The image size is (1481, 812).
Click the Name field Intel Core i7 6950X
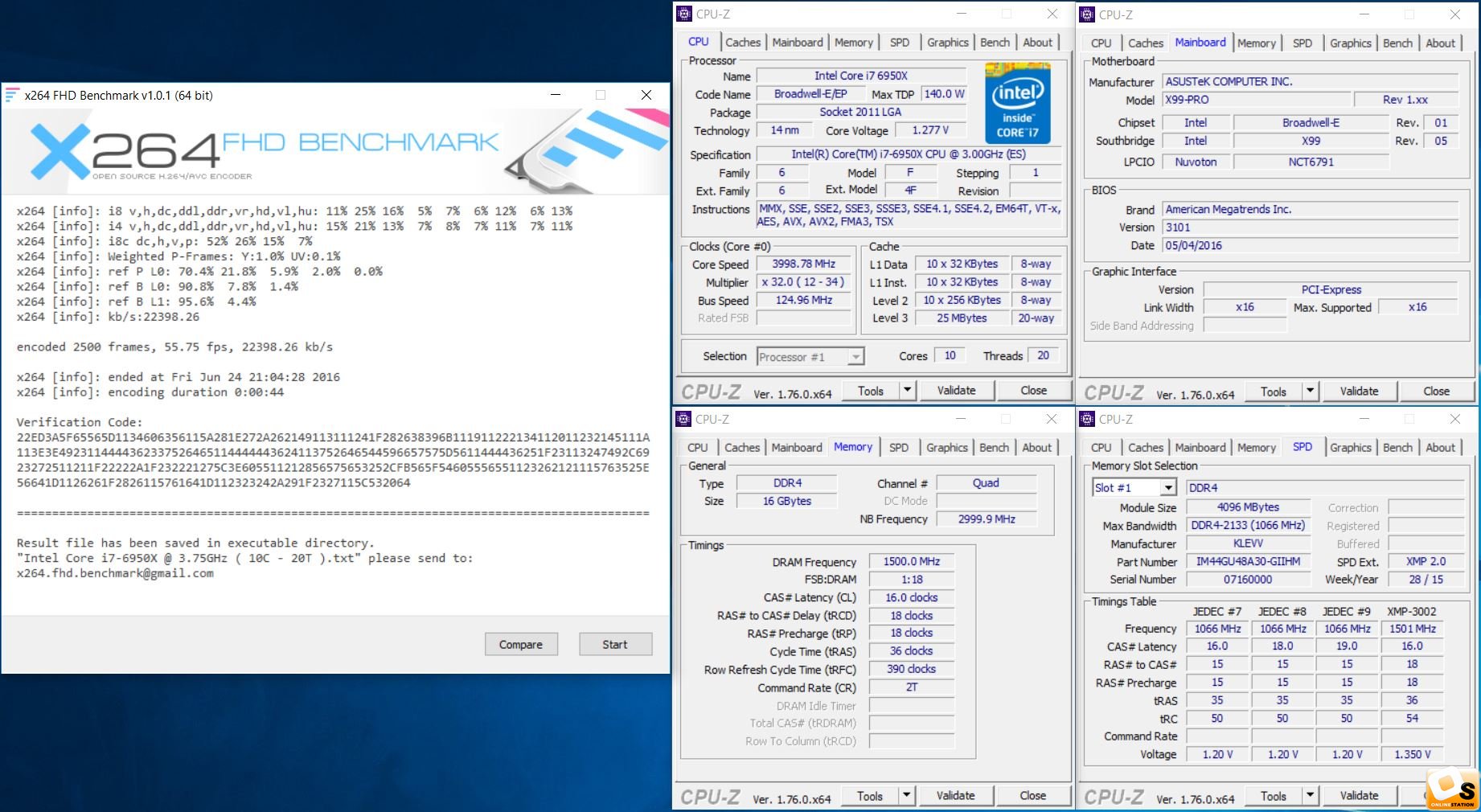coord(861,76)
